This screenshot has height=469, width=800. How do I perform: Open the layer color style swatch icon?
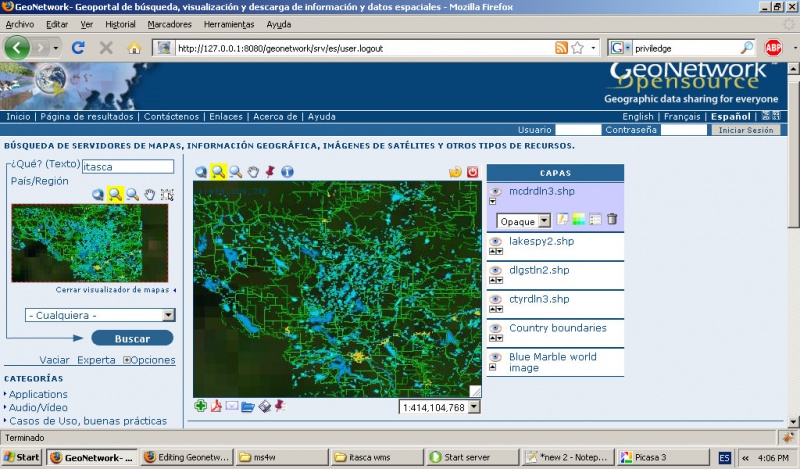pyautogui.click(x=578, y=220)
